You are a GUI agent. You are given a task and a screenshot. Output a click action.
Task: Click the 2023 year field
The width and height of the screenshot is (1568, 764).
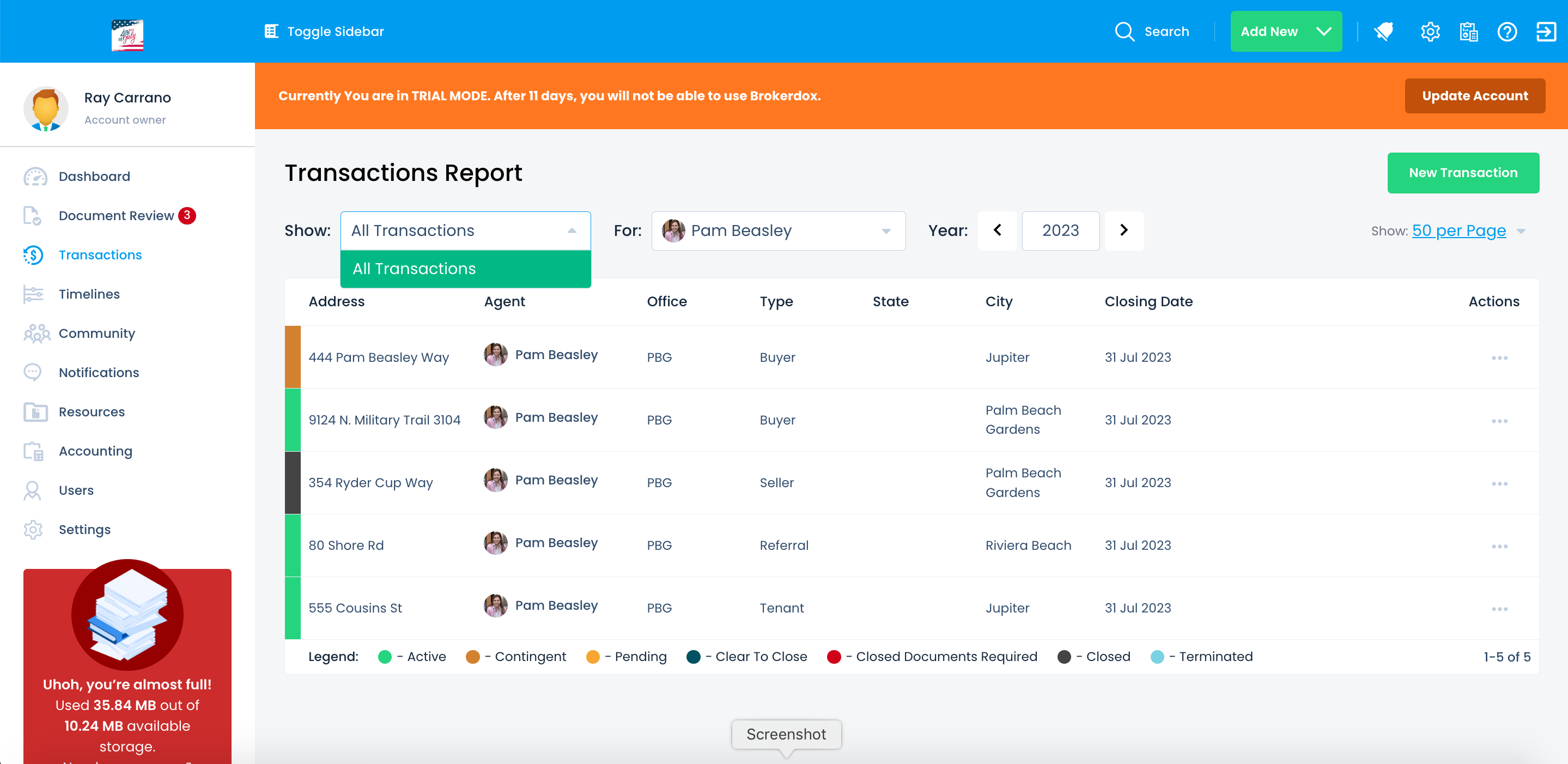1060,231
